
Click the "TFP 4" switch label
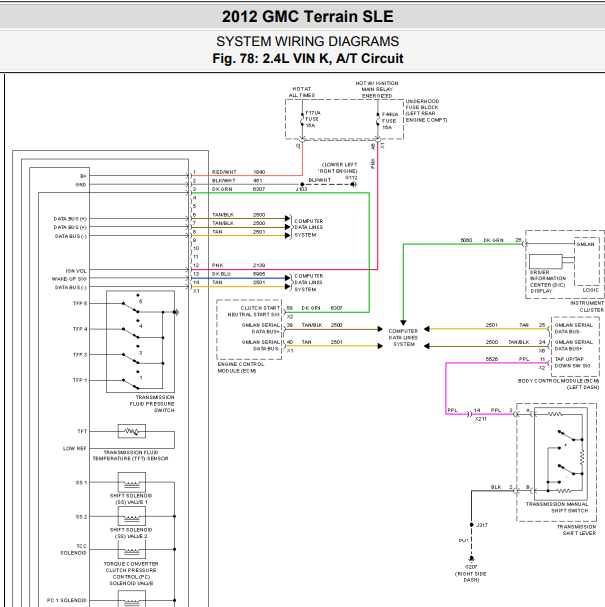point(80,329)
